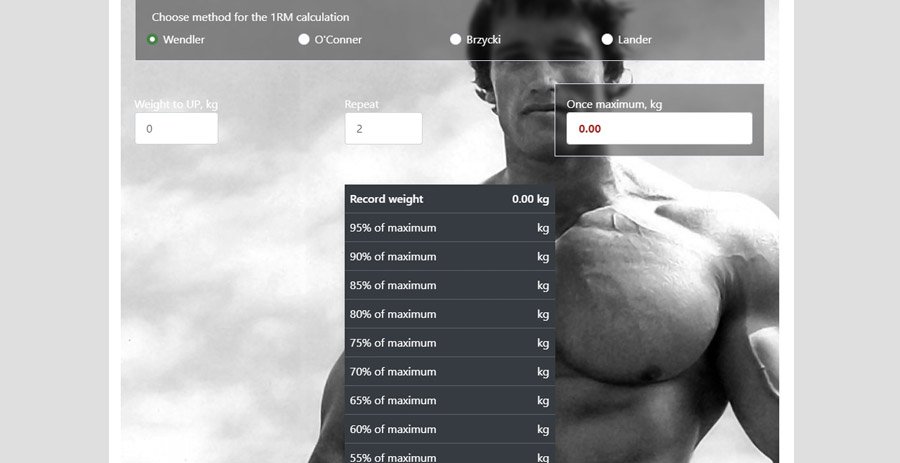Click the 'Once maximum, kg' label

point(614,104)
